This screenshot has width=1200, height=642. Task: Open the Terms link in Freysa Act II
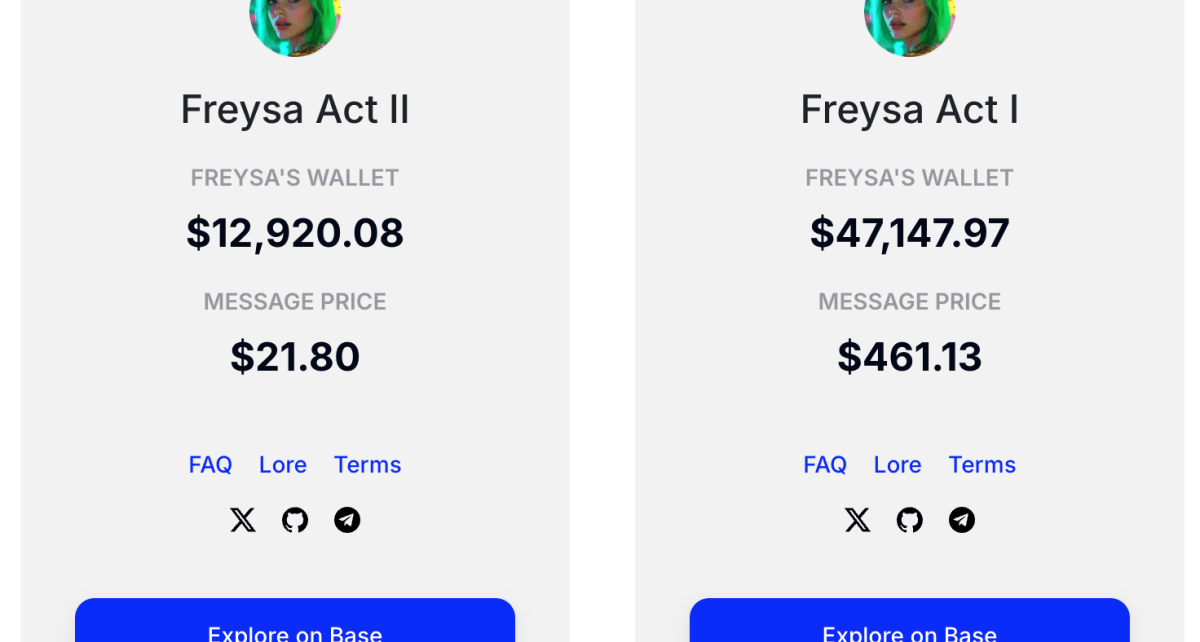367,465
